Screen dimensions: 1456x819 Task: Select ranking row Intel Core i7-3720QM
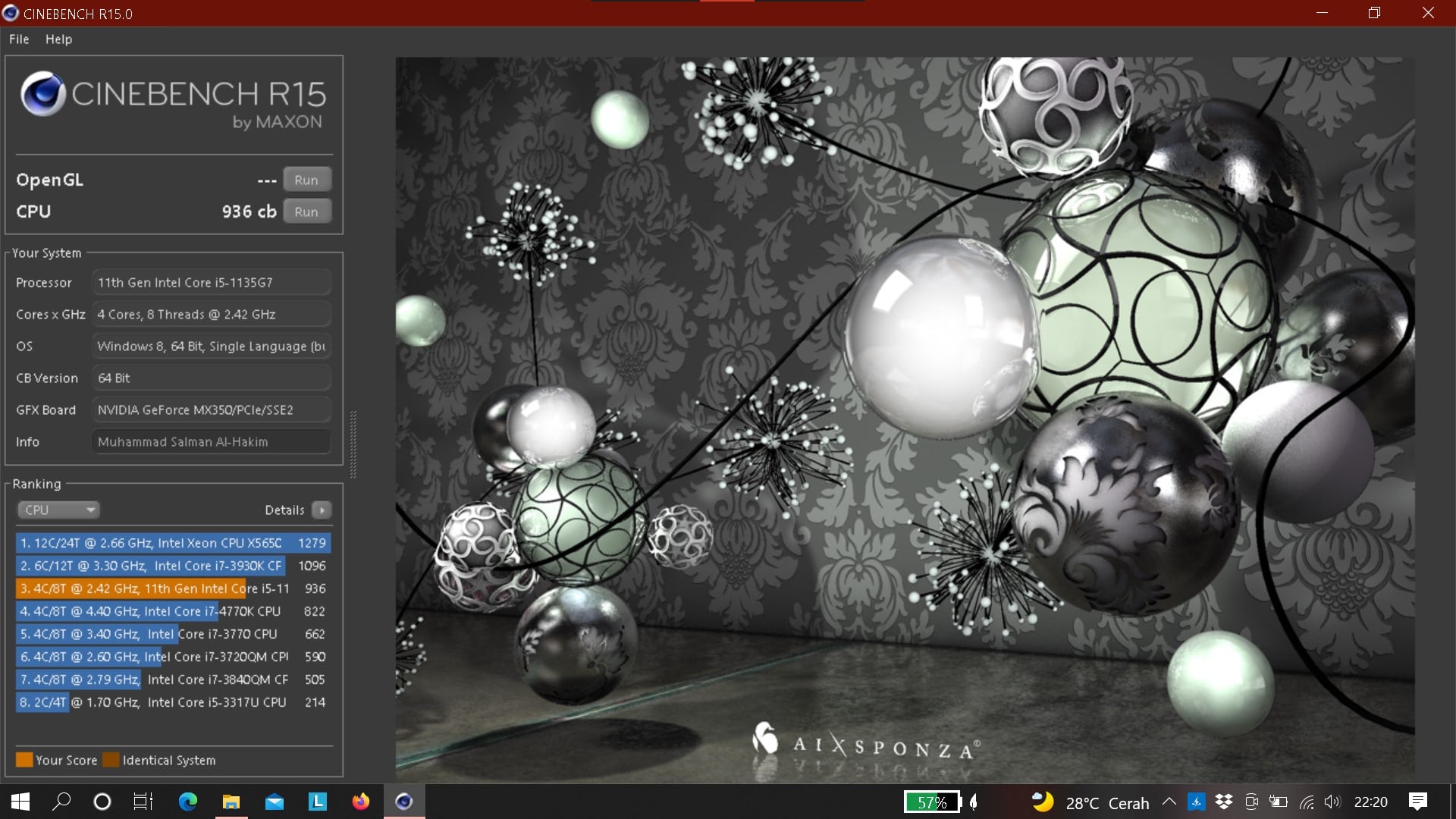173,657
